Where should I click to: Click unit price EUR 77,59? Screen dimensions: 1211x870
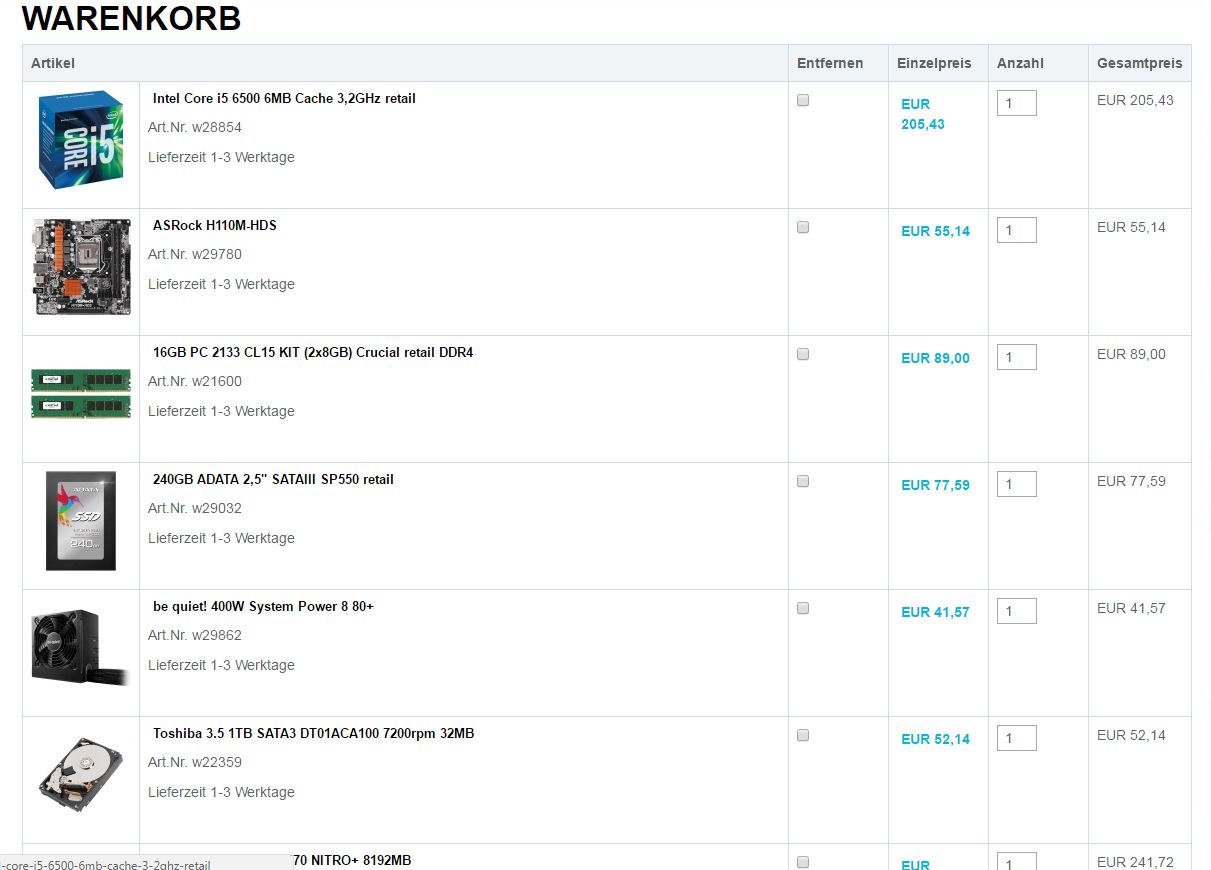pyautogui.click(x=935, y=485)
